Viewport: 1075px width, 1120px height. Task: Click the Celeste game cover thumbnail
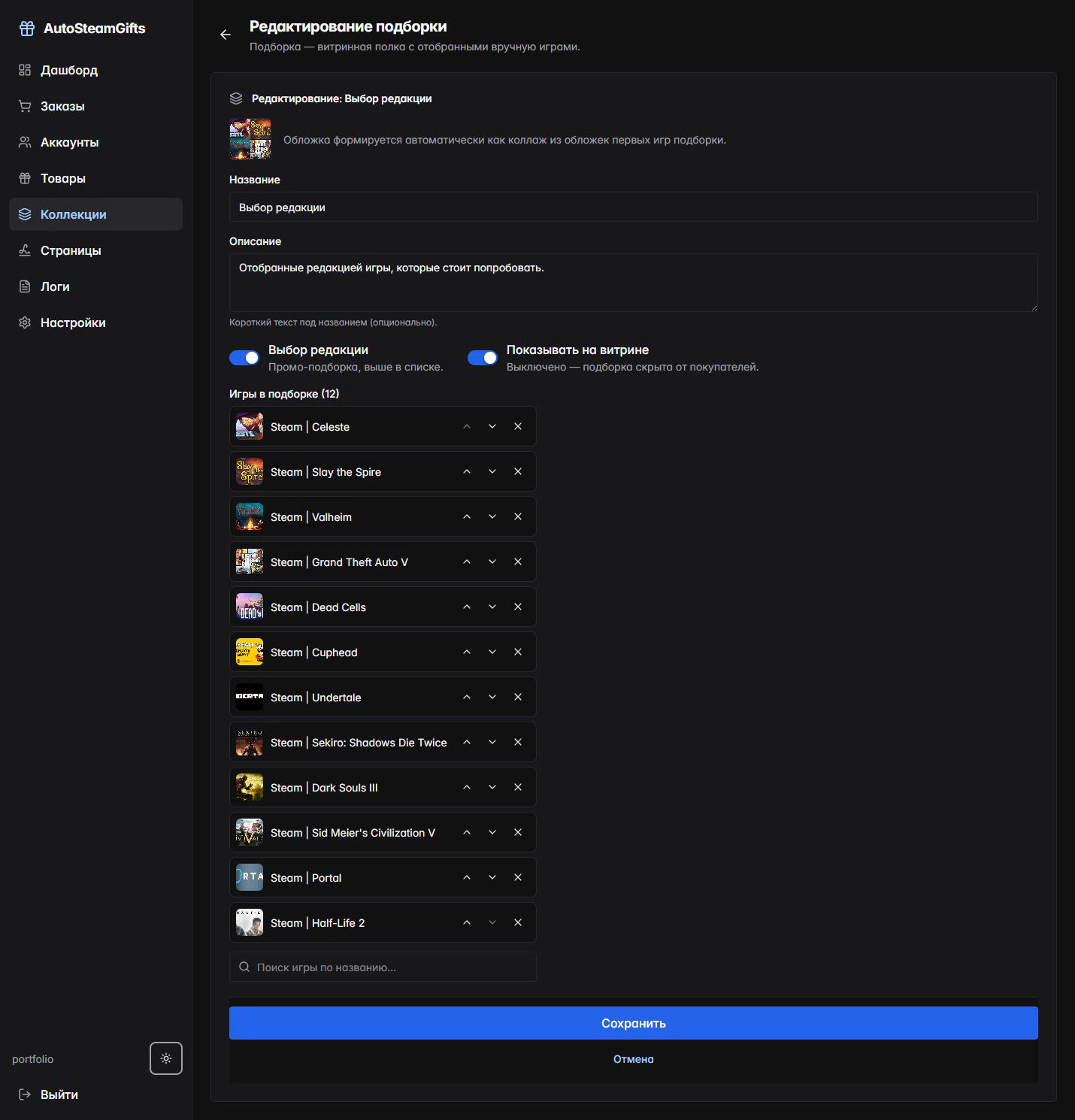tap(250, 426)
